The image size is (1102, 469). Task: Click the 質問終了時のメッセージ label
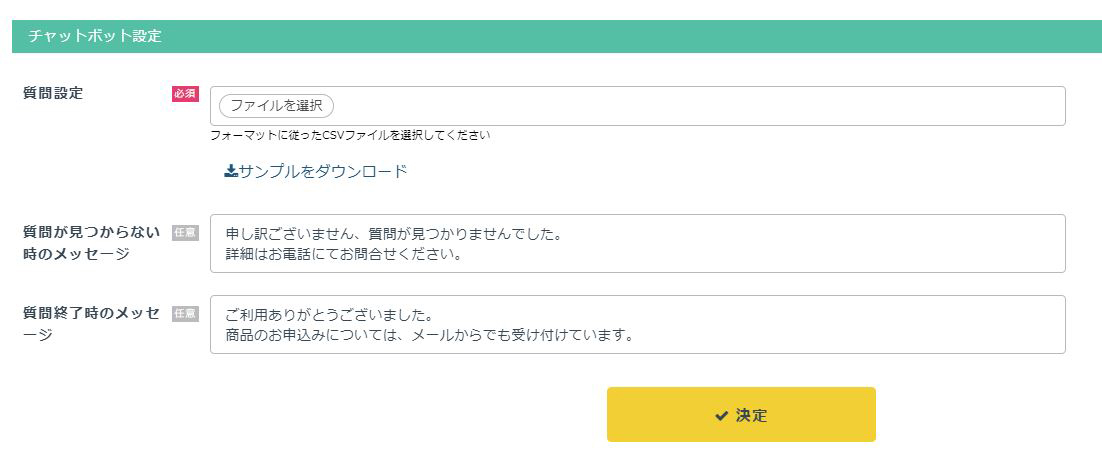(x=91, y=323)
